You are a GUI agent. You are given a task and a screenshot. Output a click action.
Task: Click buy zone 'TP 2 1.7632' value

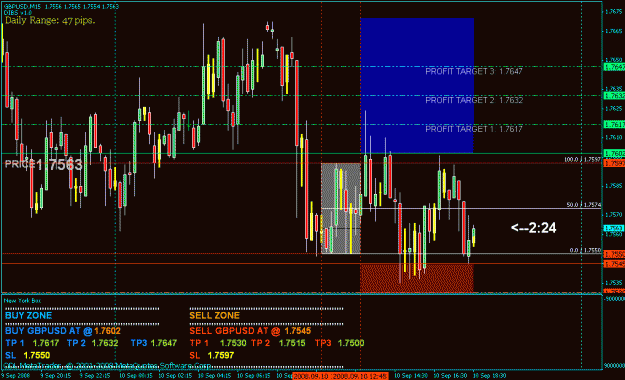(92, 343)
